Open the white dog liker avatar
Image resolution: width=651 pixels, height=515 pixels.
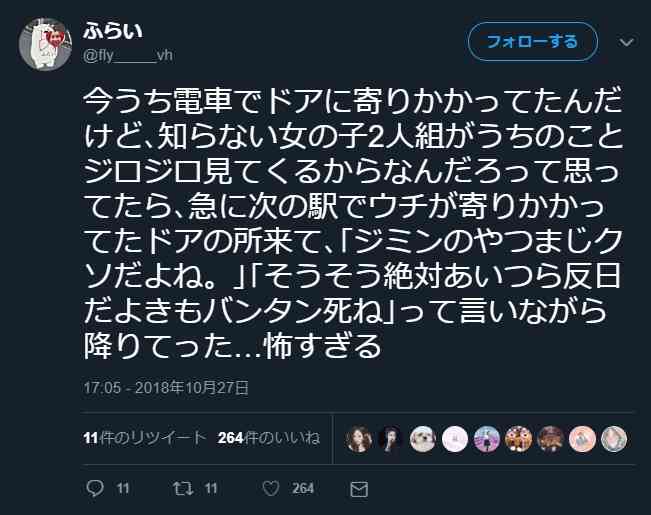(423, 439)
